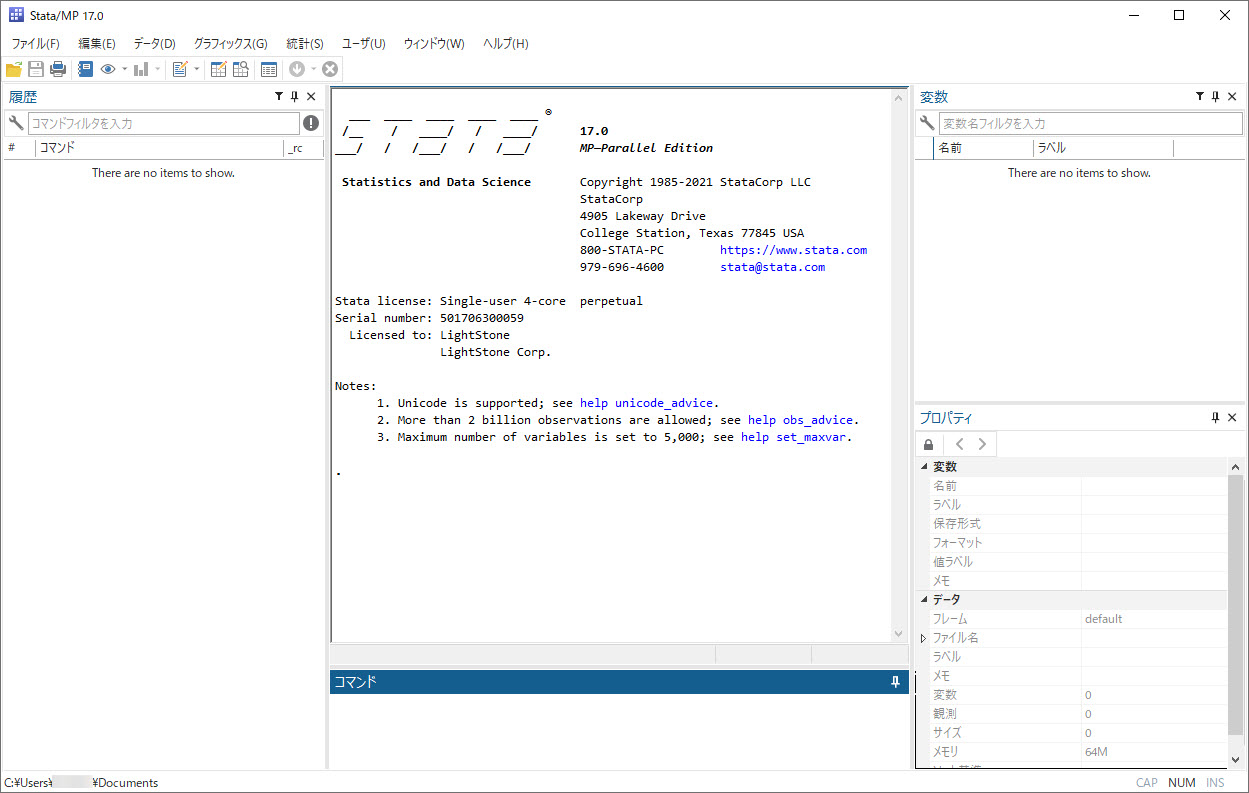This screenshot has width=1249, height=793.
Task: Click the Properties panel scrollbar
Action: tap(1237, 605)
